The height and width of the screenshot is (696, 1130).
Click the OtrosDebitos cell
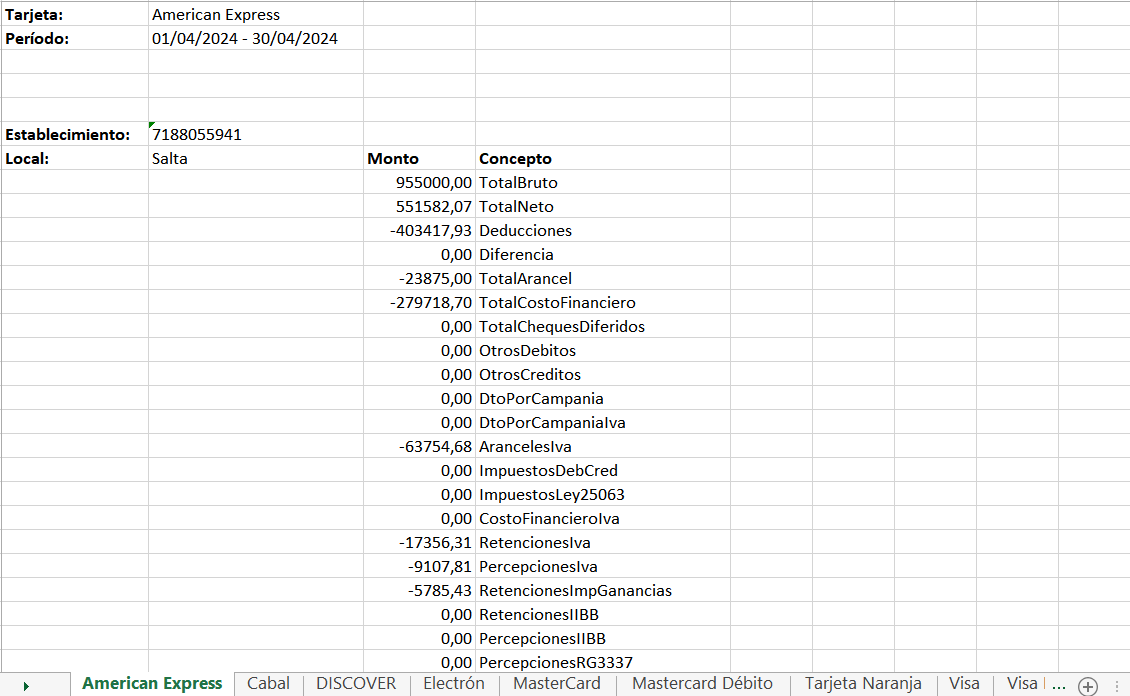(x=602, y=350)
